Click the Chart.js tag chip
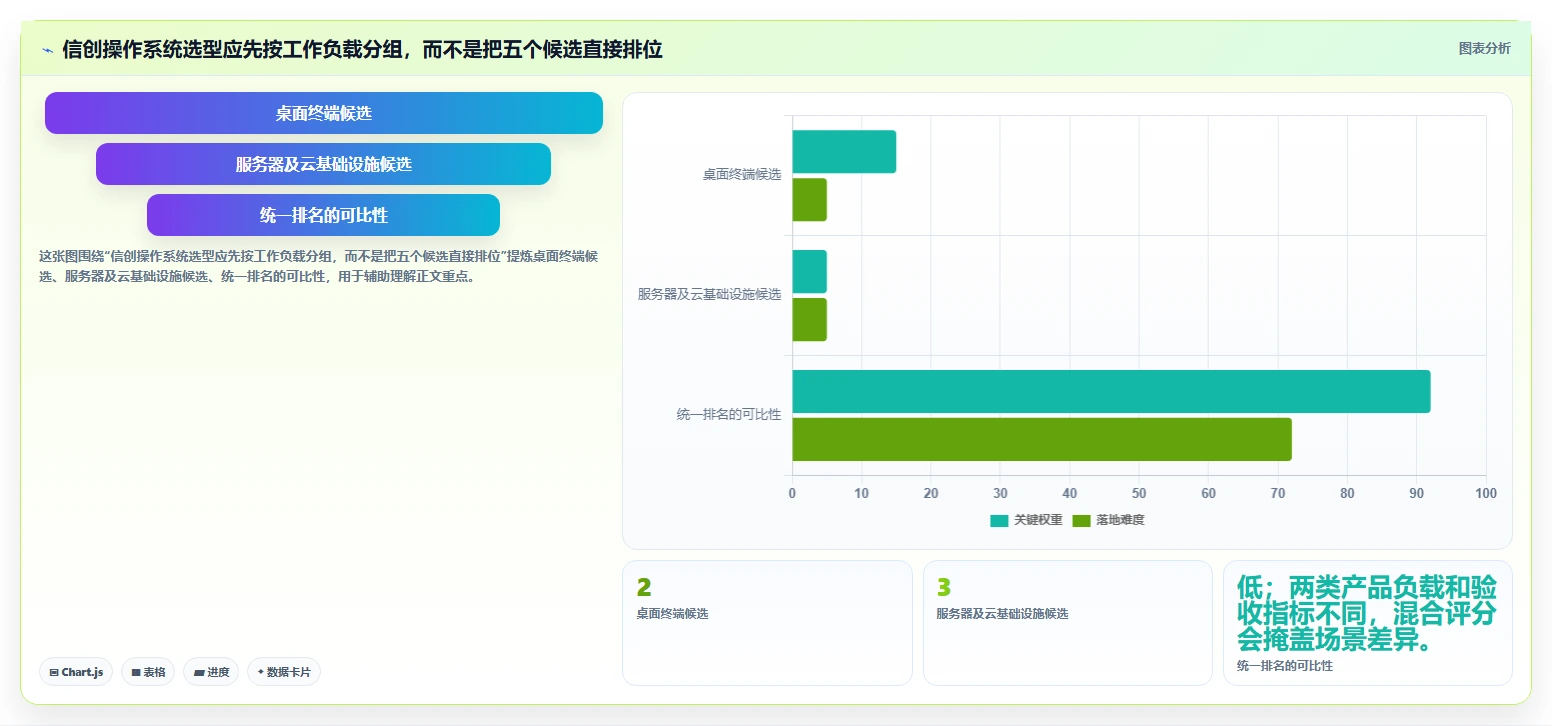1552x726 pixels. 76,672
